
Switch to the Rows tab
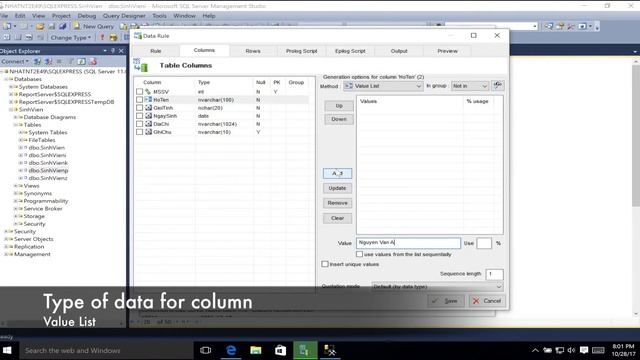253,51
